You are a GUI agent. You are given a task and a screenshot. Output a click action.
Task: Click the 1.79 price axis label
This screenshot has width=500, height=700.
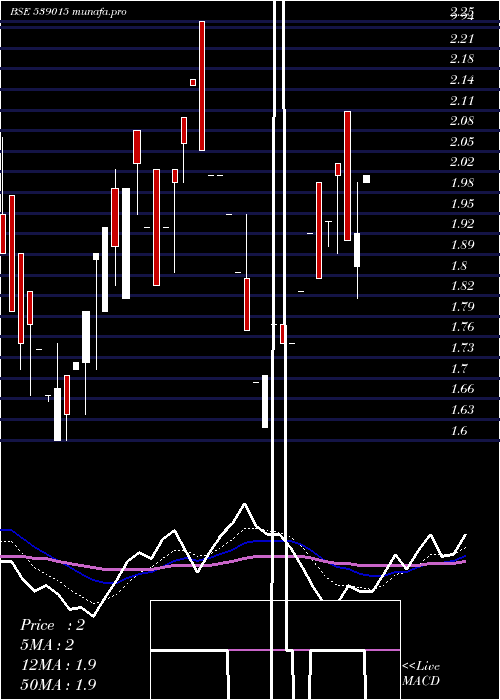(462, 307)
